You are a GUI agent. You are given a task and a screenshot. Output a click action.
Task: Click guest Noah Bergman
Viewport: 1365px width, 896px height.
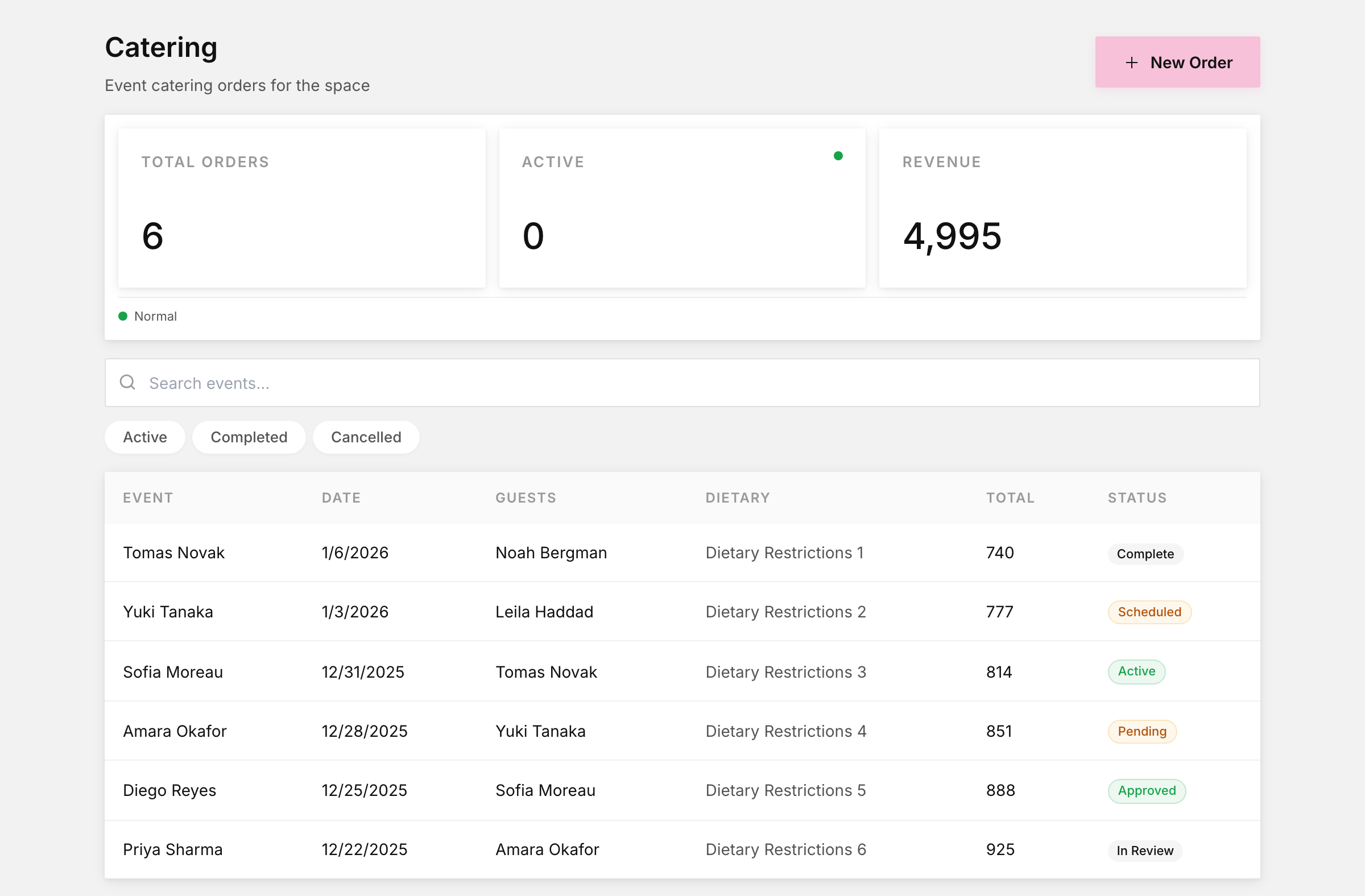551,553
